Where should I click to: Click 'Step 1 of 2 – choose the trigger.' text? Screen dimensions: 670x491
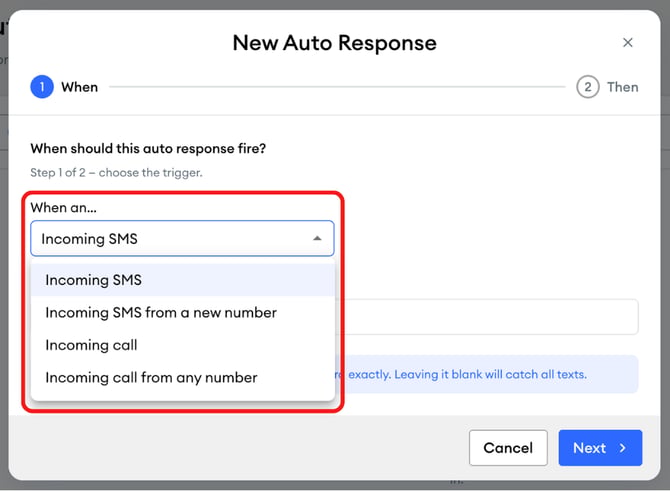(x=116, y=173)
